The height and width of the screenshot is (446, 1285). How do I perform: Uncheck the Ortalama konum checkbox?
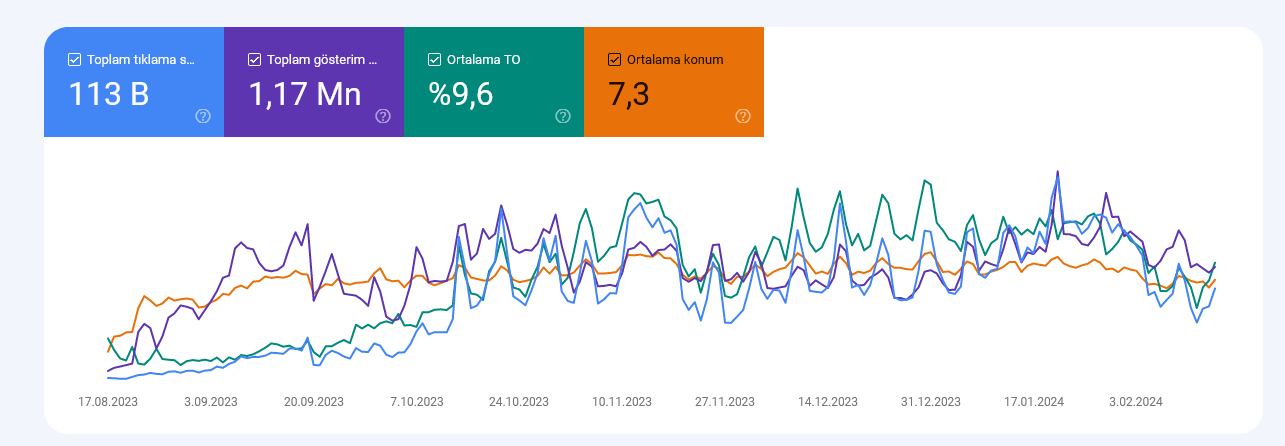614,59
